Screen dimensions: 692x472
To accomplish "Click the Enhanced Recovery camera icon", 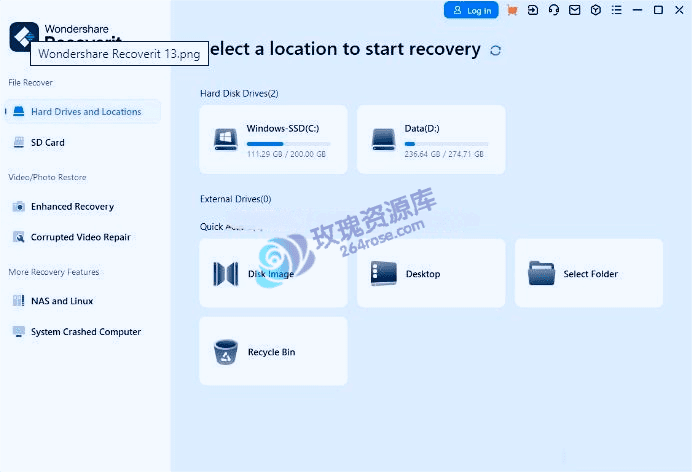I will tap(19, 206).
